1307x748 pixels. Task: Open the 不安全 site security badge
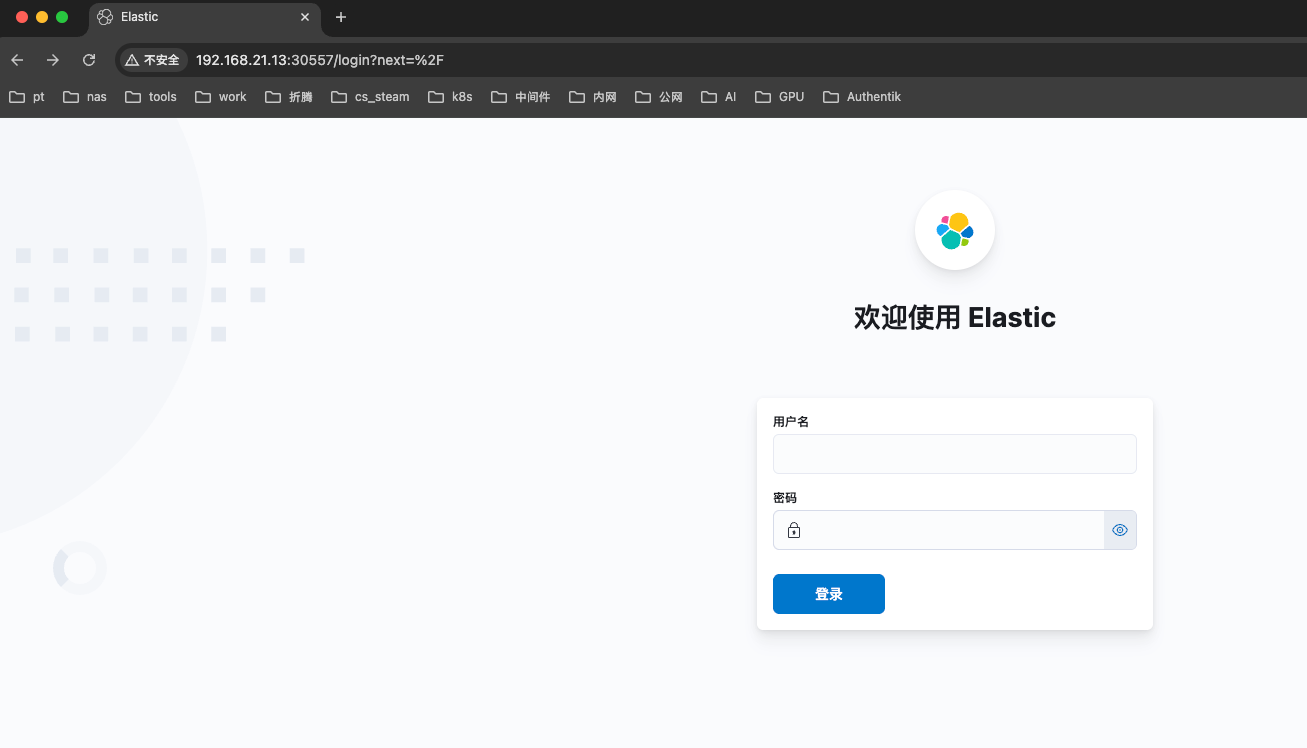[x=152, y=60]
